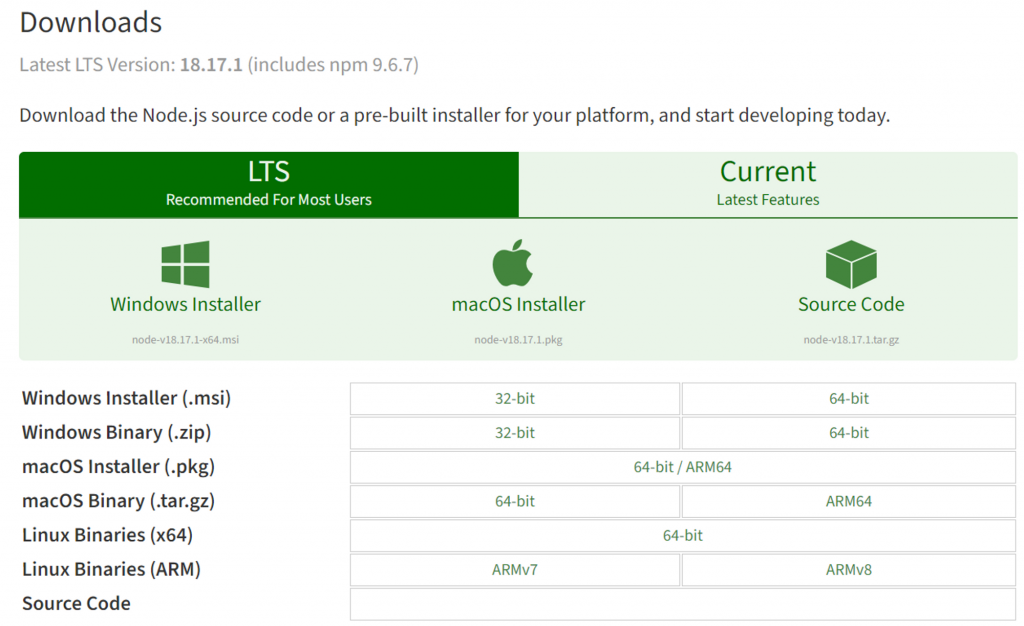1024x626 pixels.
Task: Click the Downloads page heading
Action: pos(91,22)
